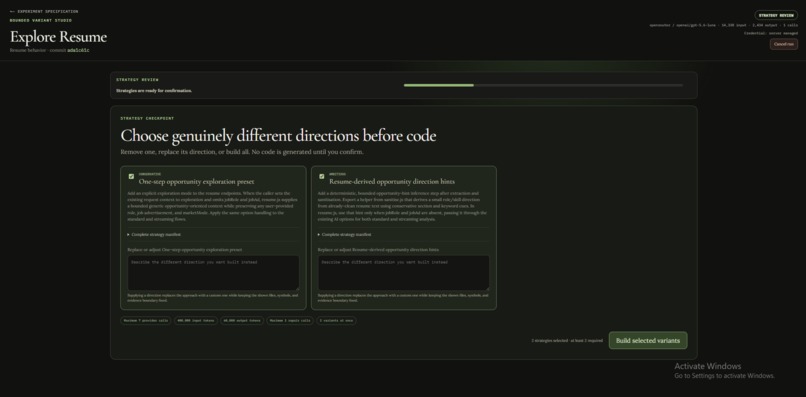806x397 pixels.
Task: Go back via Experiment Specification link
Action: [44, 11]
